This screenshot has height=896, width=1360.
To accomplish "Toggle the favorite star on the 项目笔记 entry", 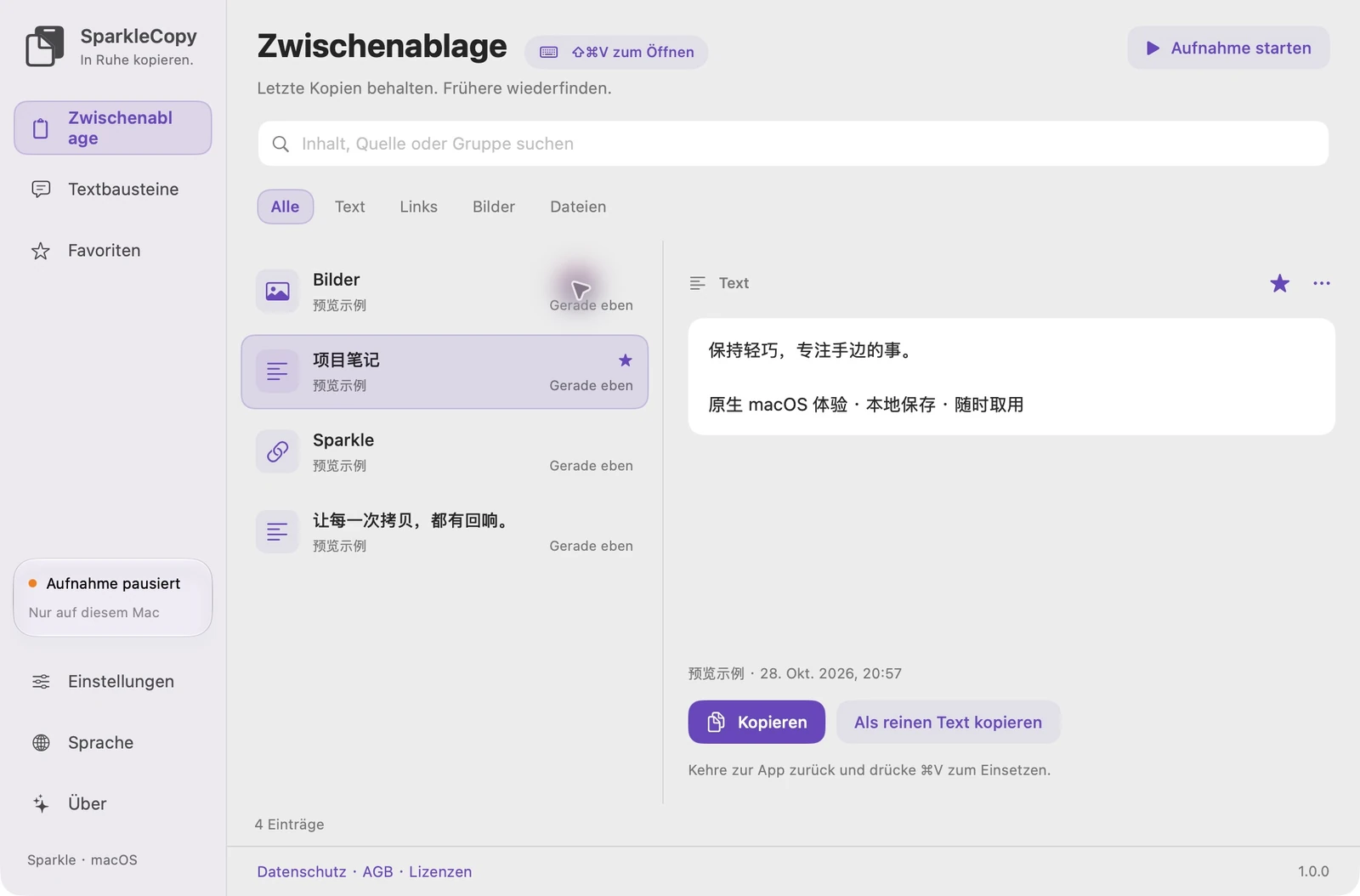I will click(x=626, y=360).
